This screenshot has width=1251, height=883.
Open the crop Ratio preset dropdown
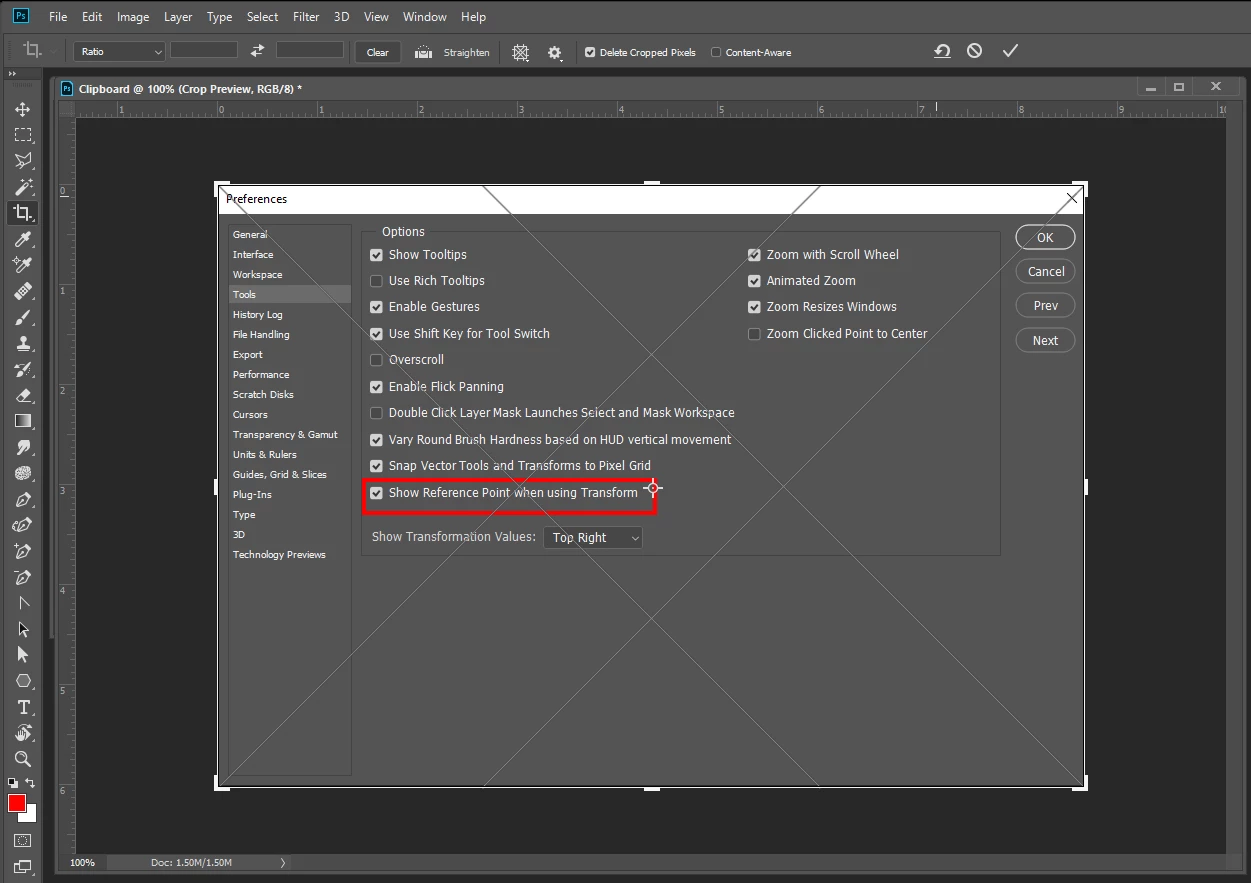(119, 52)
